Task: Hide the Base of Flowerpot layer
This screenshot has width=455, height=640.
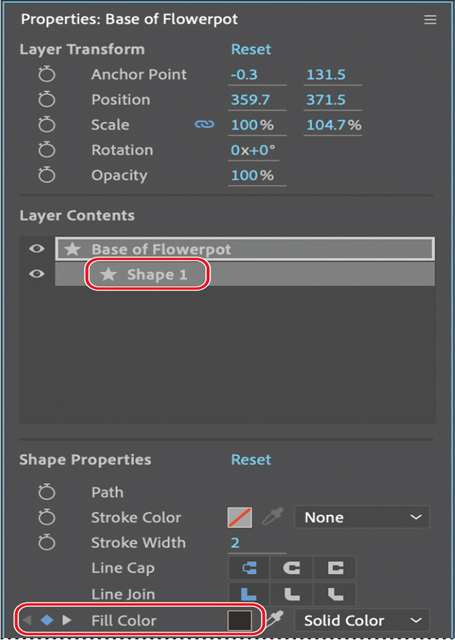Action: tap(37, 249)
